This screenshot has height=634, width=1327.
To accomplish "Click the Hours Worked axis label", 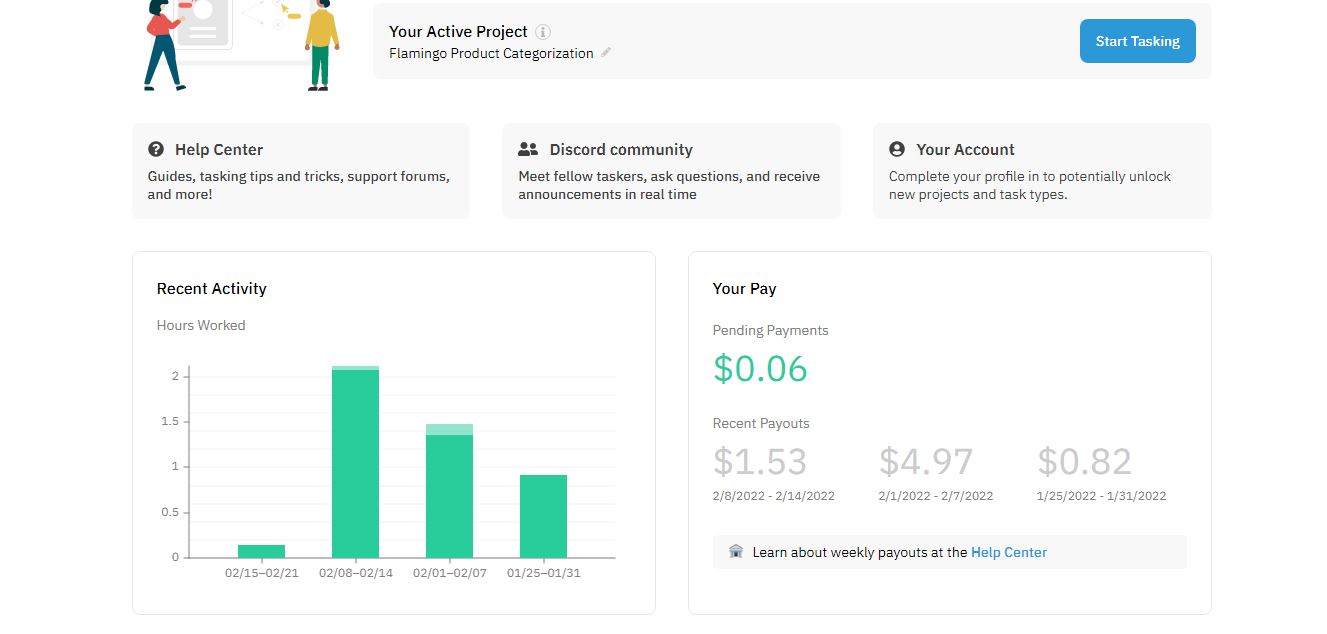I will 200,324.
